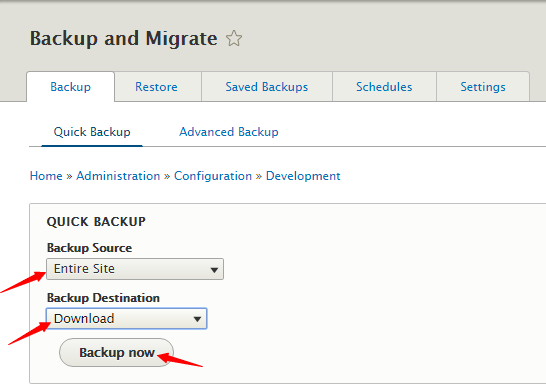546x384 pixels.
Task: Add page to shortcuts with star icon
Action: pos(234,38)
